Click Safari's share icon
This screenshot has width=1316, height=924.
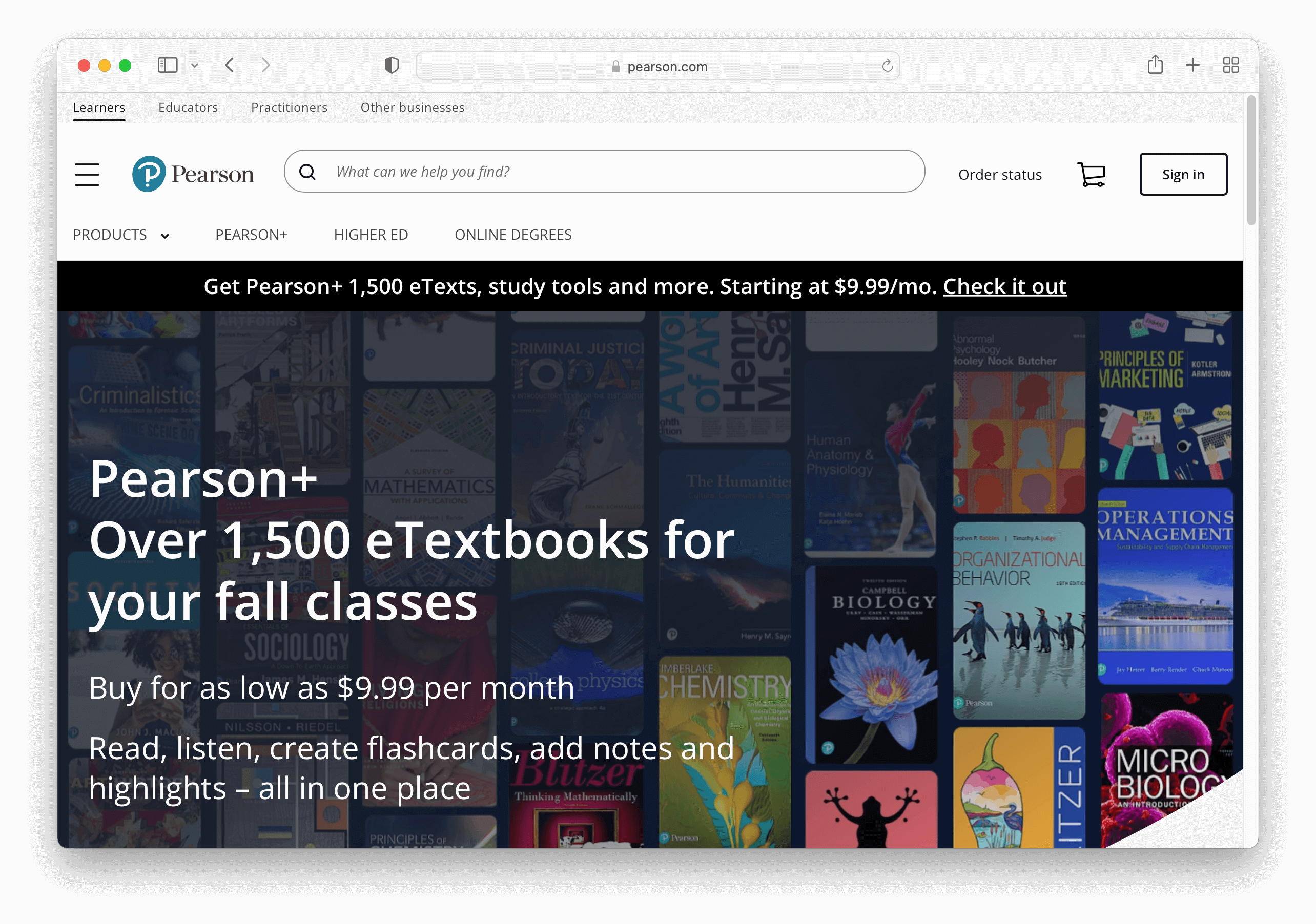pos(1155,65)
